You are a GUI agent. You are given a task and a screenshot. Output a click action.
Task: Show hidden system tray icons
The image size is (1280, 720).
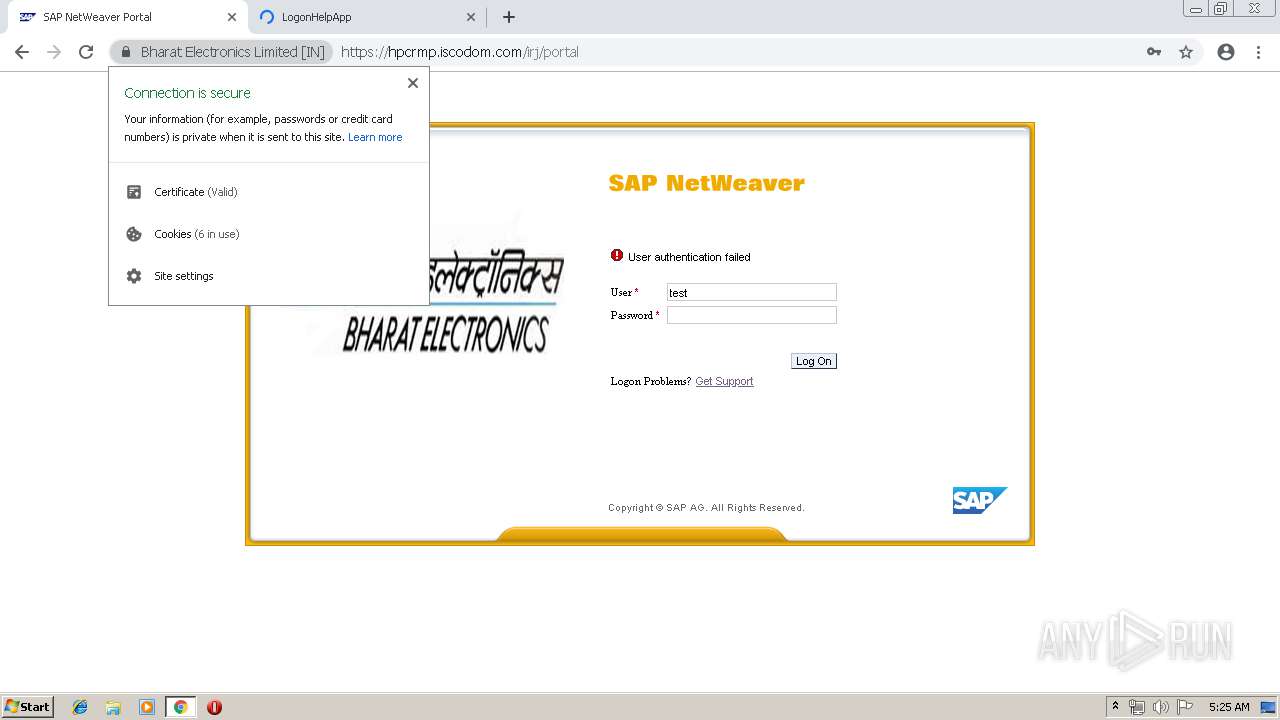click(1115, 707)
